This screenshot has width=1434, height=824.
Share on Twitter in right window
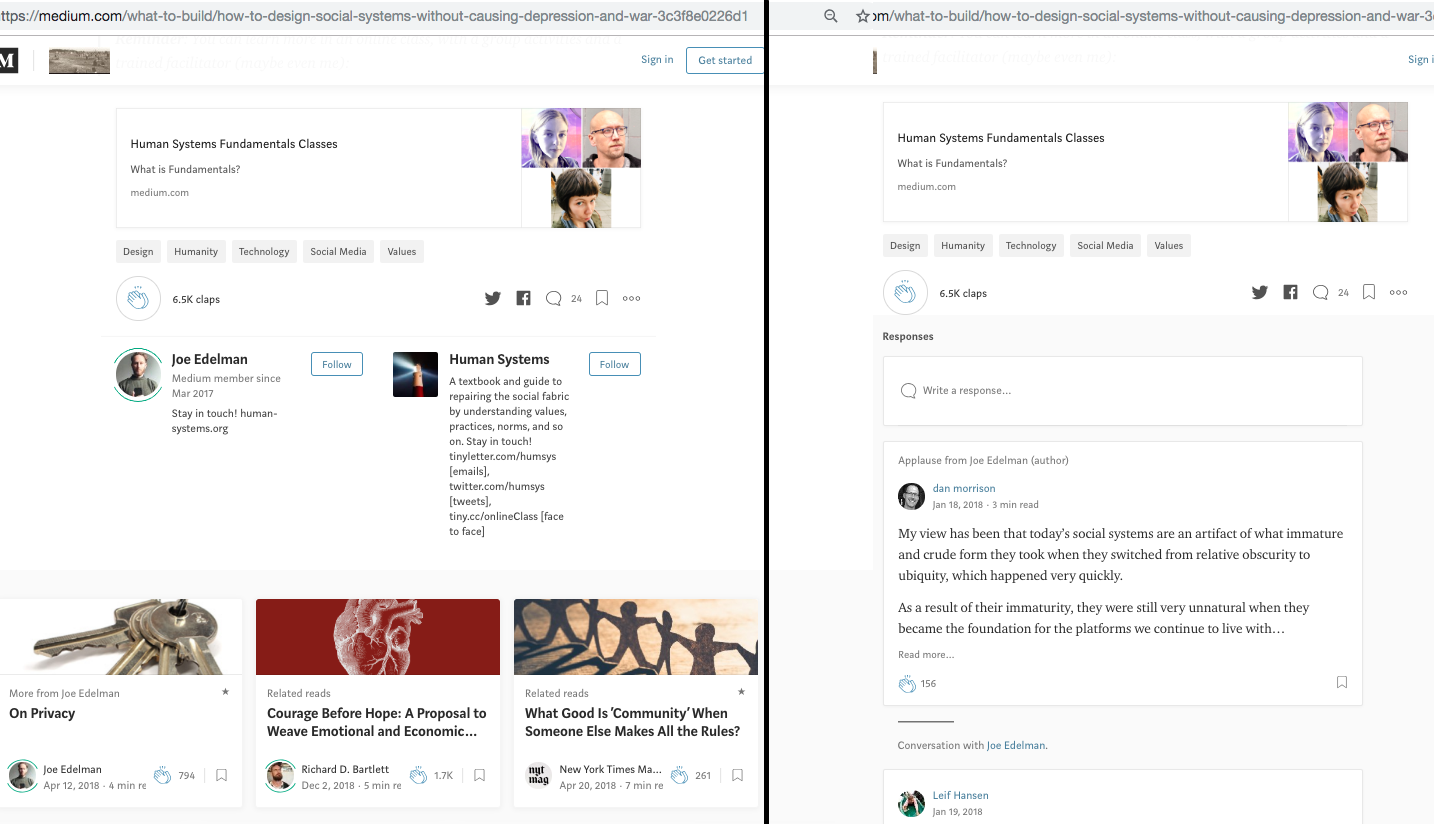coord(1260,292)
